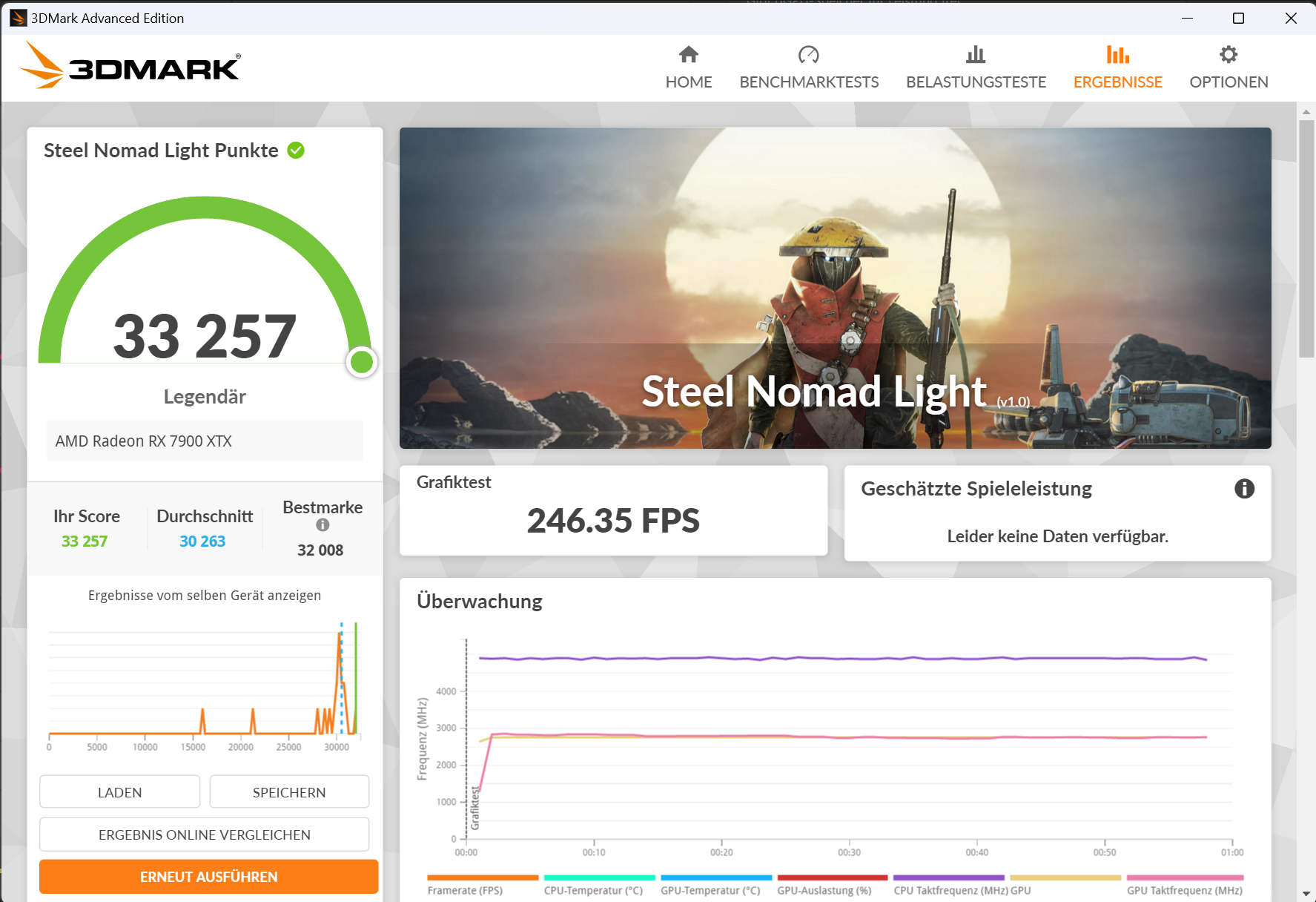
Task: Click the Home house icon
Action: (x=689, y=54)
